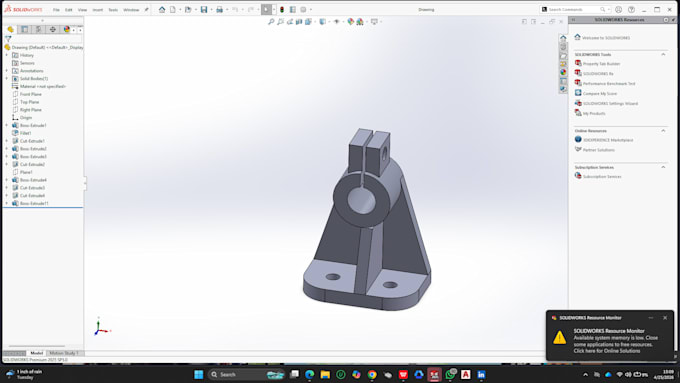Click the New document icon
Screen dimensions: 680x383
pyautogui.click(x=173, y=10)
